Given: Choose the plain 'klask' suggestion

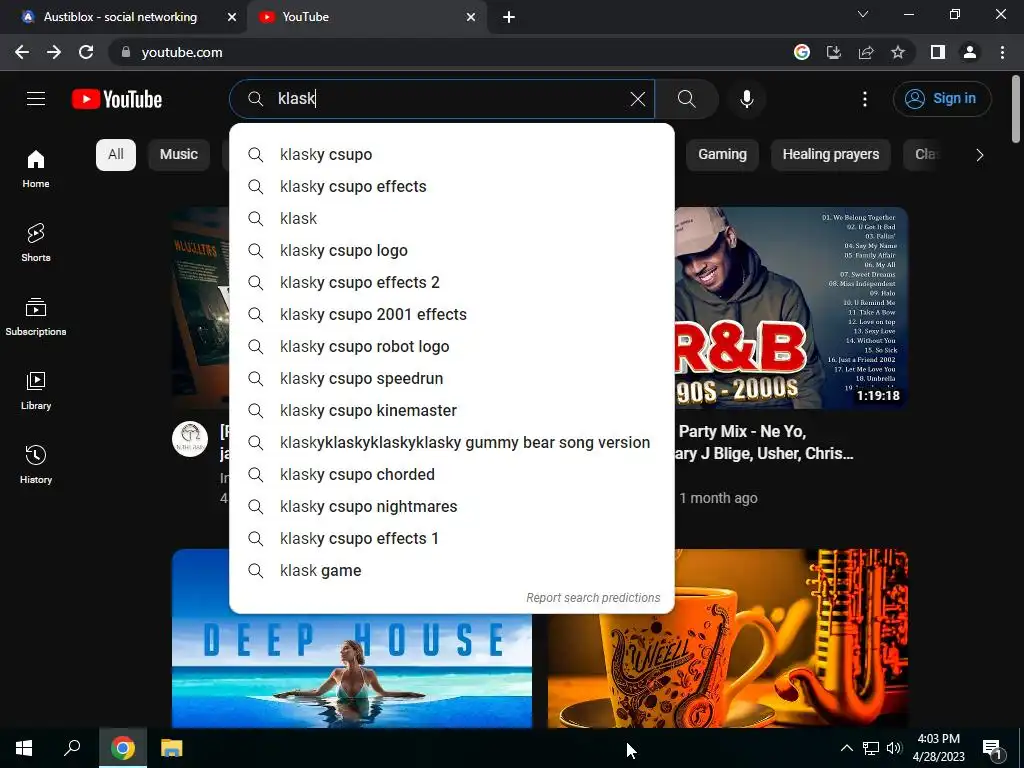Looking at the screenshot, I should point(452,219).
